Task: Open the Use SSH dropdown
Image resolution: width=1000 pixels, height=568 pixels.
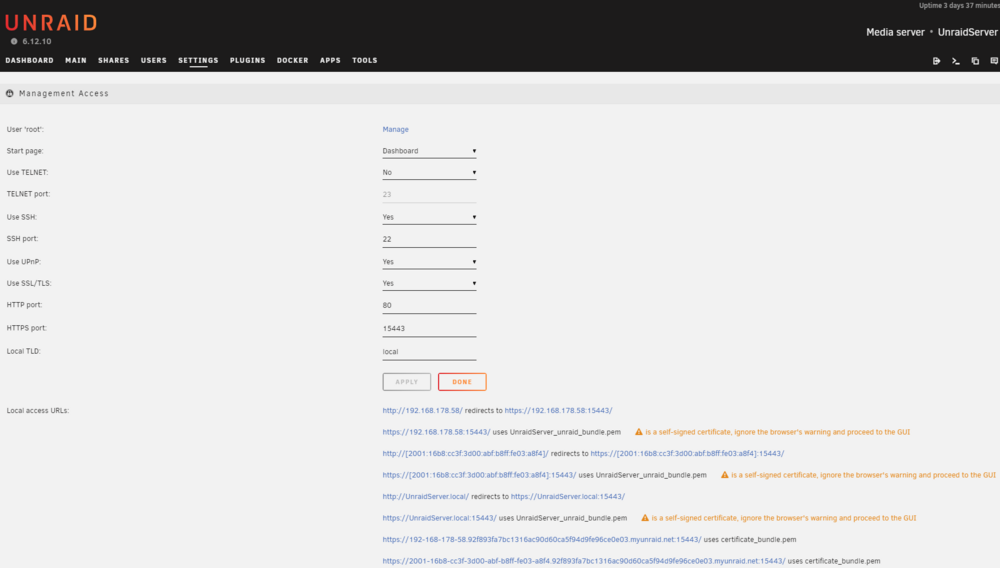Action: 429,217
